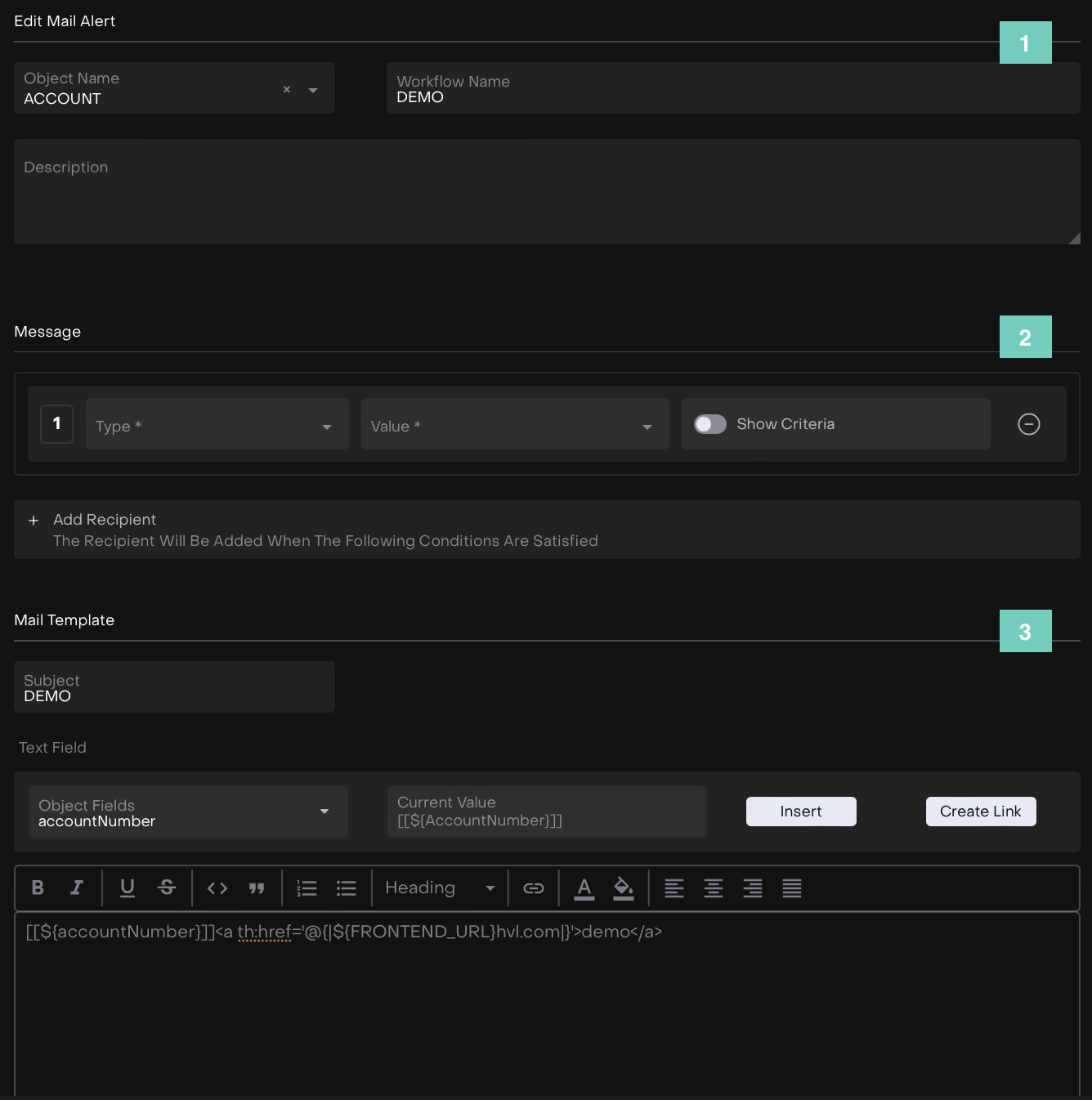Open the recipient Value dropdown
The height and width of the screenshot is (1100, 1092).
coord(514,424)
